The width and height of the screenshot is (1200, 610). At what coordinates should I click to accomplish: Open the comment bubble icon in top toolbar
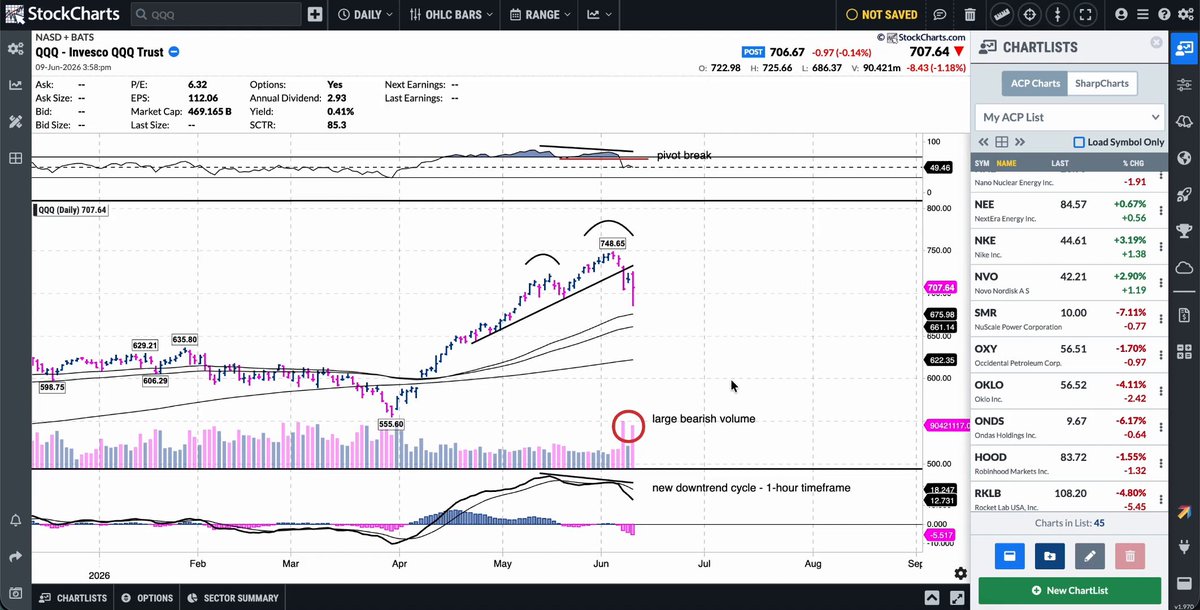coord(940,15)
